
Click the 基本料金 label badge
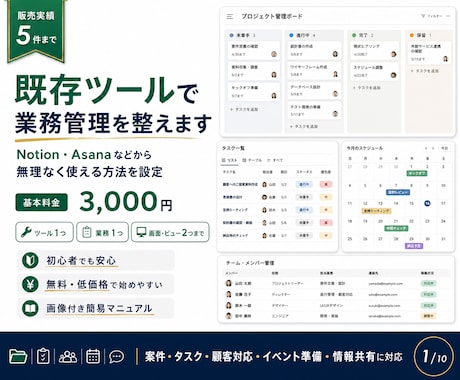[x=41, y=202]
